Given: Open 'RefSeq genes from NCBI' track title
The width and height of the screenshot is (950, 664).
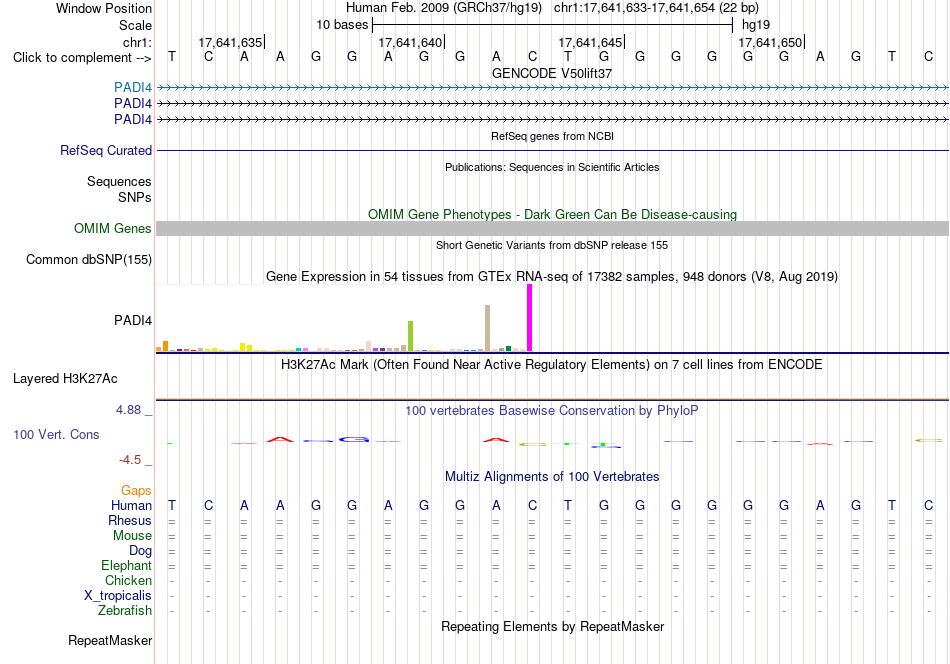Looking at the screenshot, I should (x=552, y=136).
